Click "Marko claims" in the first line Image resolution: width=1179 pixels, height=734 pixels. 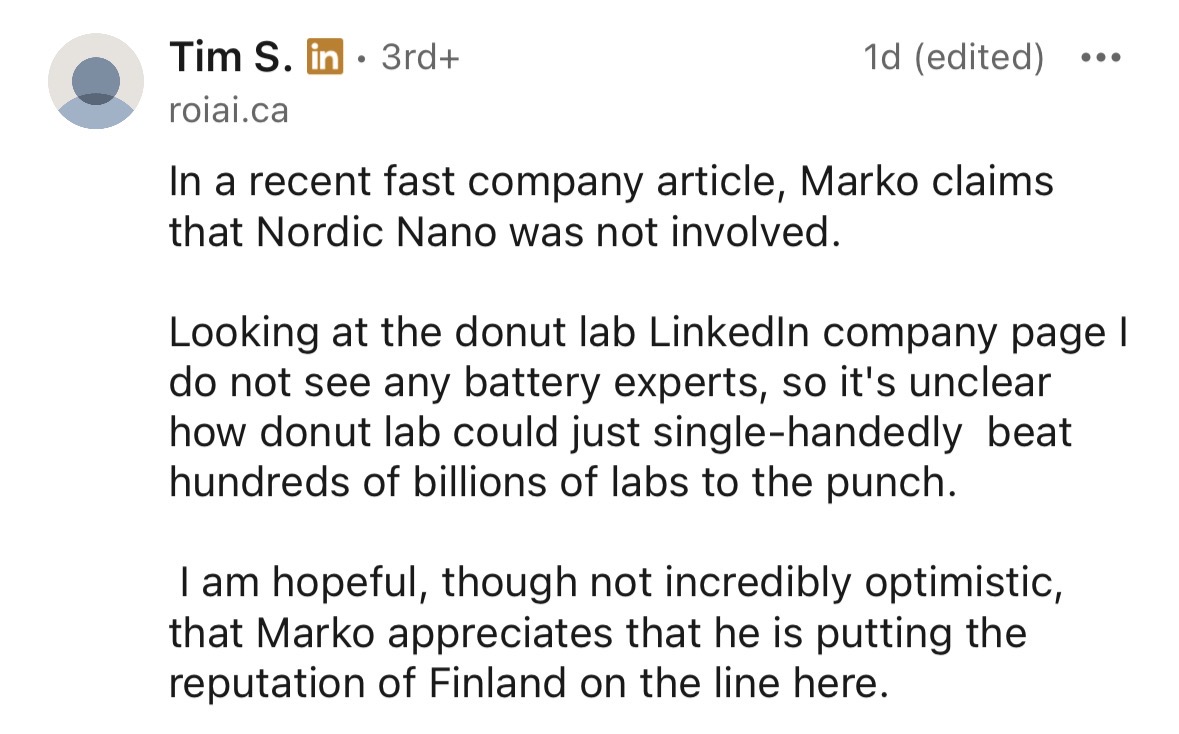[927, 183]
